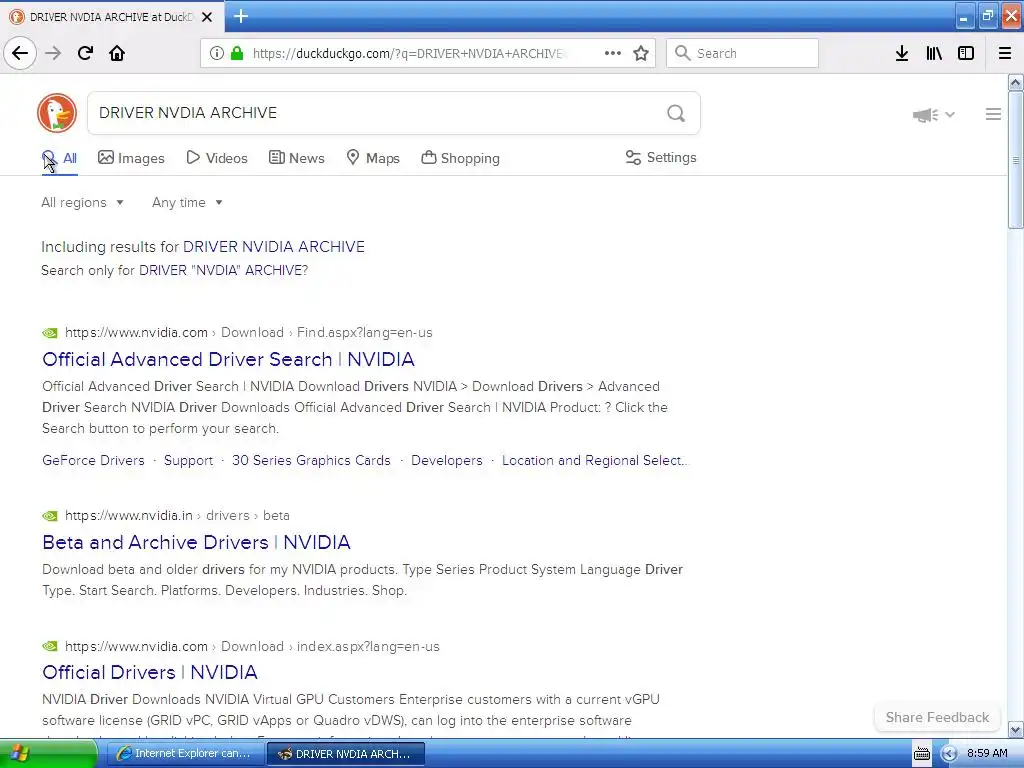Focus the Firefox toolbar Search box

click(x=743, y=53)
